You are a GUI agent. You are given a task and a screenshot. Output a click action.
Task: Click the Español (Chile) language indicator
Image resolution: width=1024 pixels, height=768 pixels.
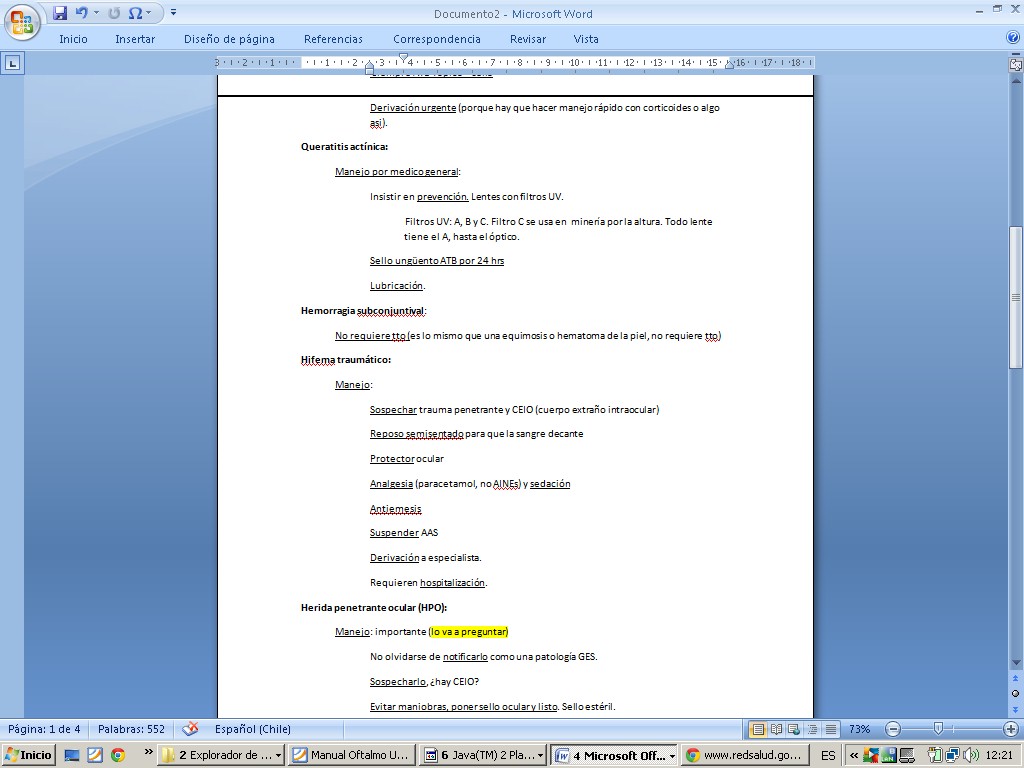(x=253, y=729)
